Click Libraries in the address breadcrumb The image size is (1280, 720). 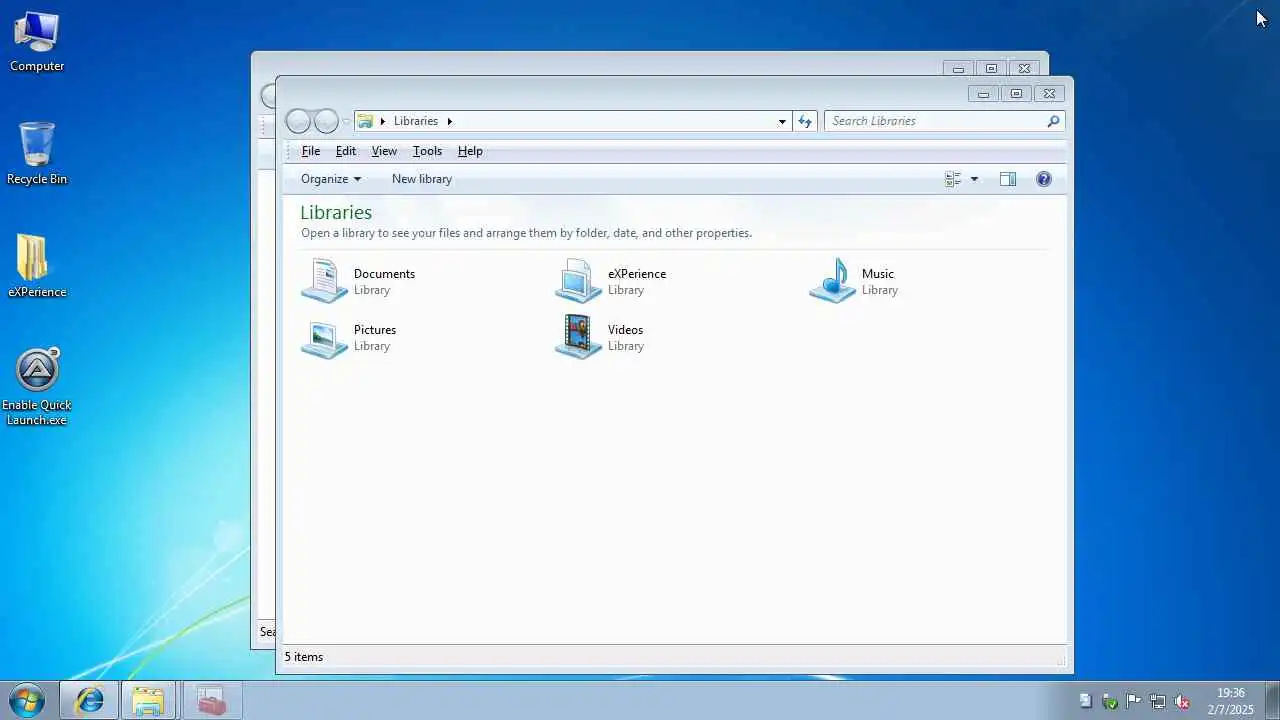(x=416, y=121)
